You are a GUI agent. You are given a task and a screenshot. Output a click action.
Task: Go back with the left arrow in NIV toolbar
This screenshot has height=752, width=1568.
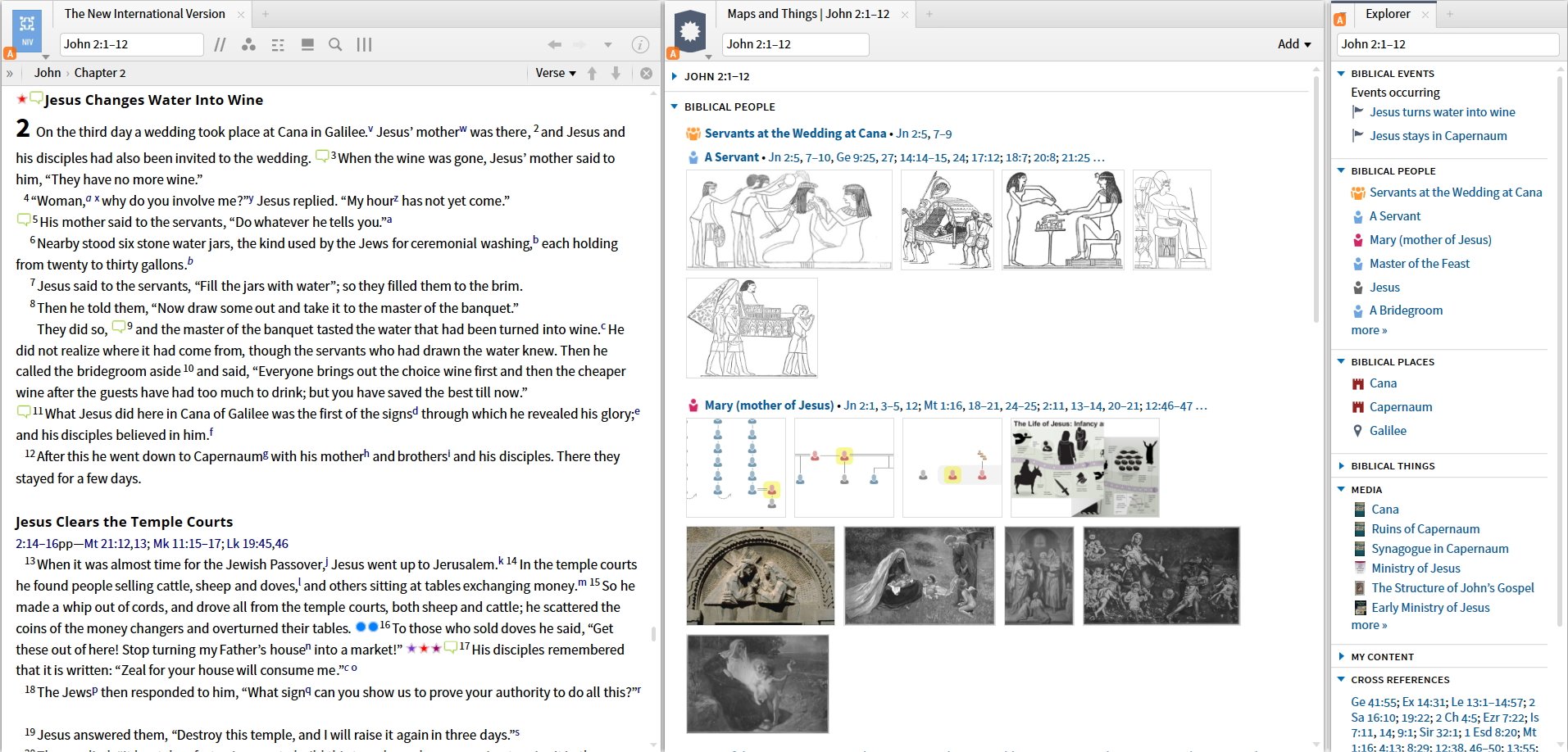[555, 45]
